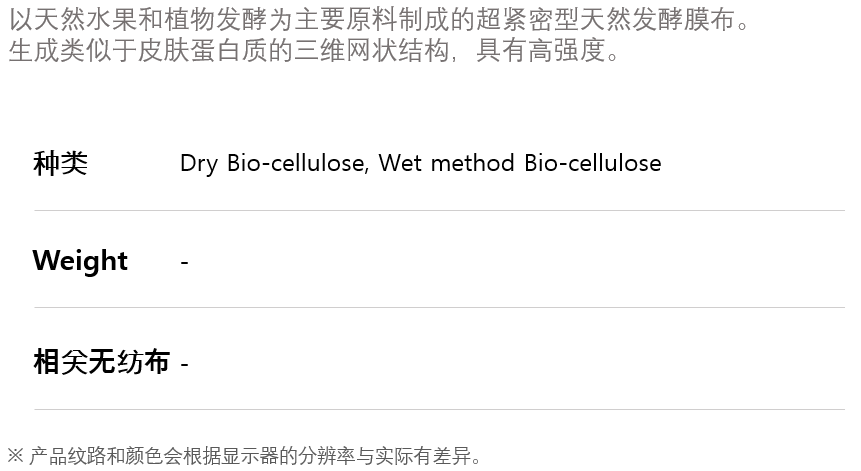The width and height of the screenshot is (861, 471).
Task: Click the 相关无纺布 row label
Action: pyautogui.click(x=101, y=362)
